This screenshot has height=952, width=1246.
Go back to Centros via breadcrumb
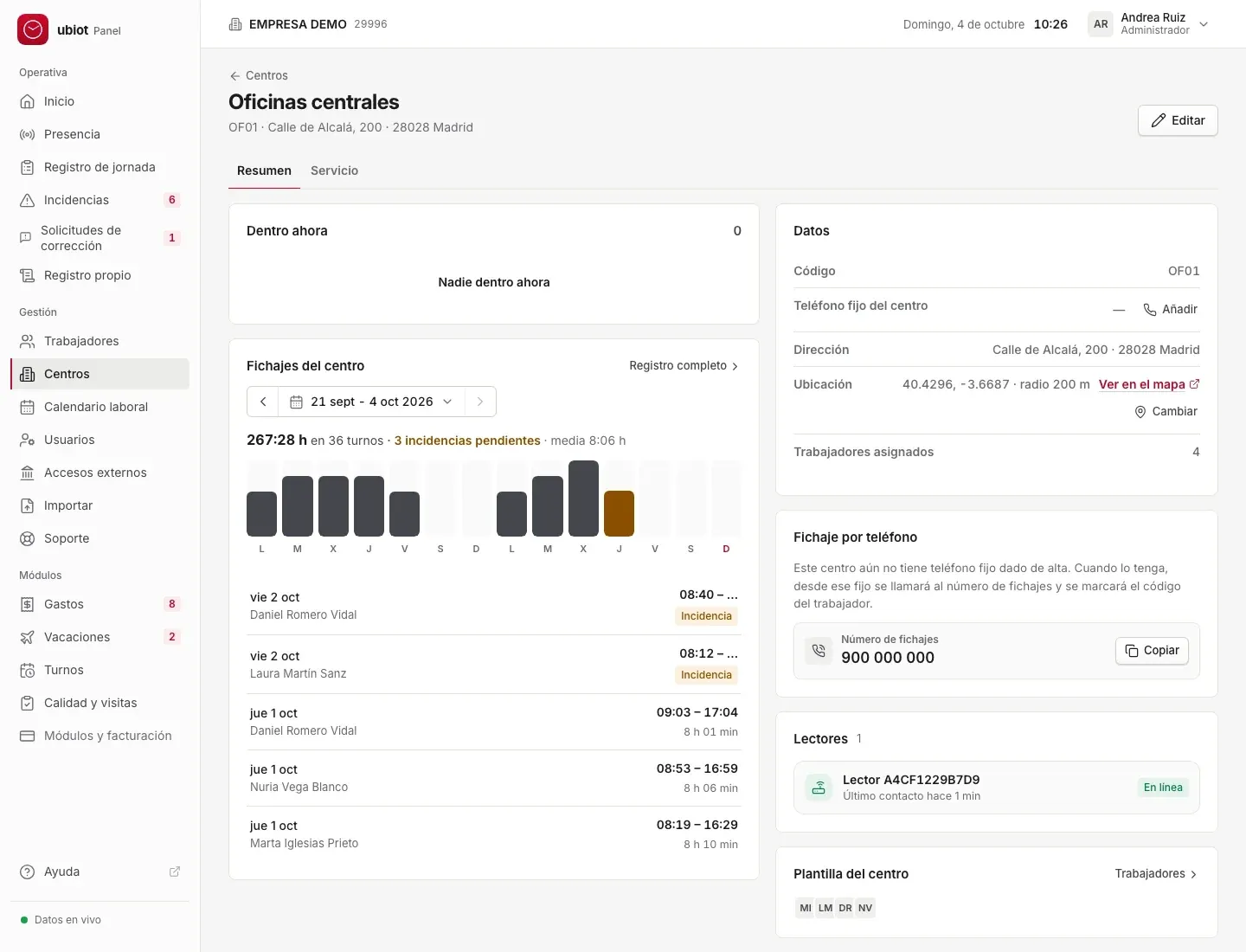point(259,75)
